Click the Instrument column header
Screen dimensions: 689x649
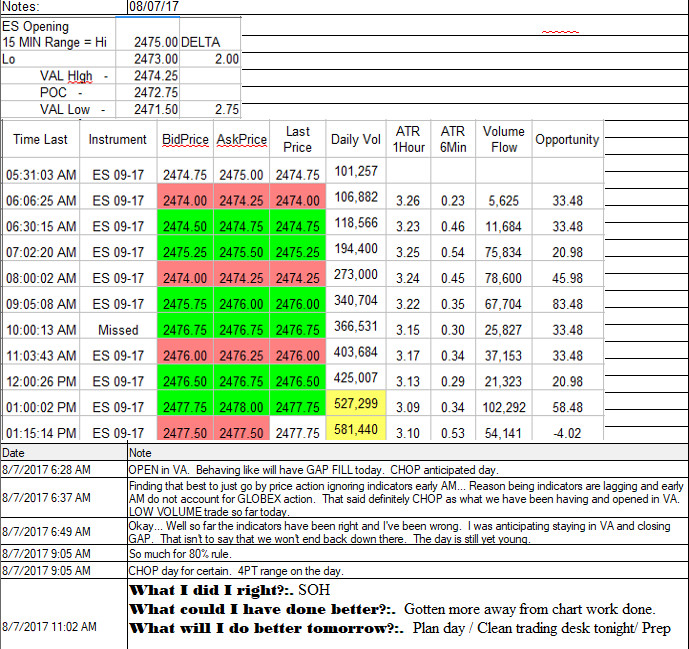pos(117,139)
